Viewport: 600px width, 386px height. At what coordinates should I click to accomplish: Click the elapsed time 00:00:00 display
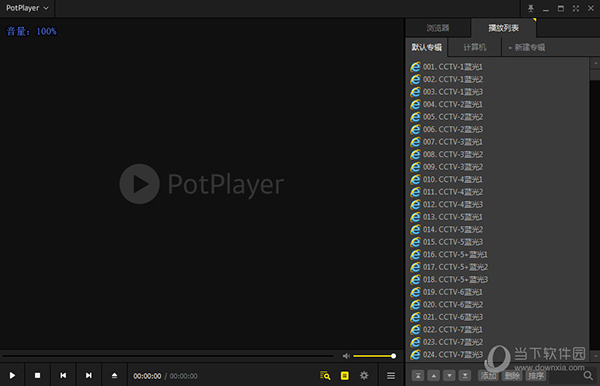tap(147, 376)
